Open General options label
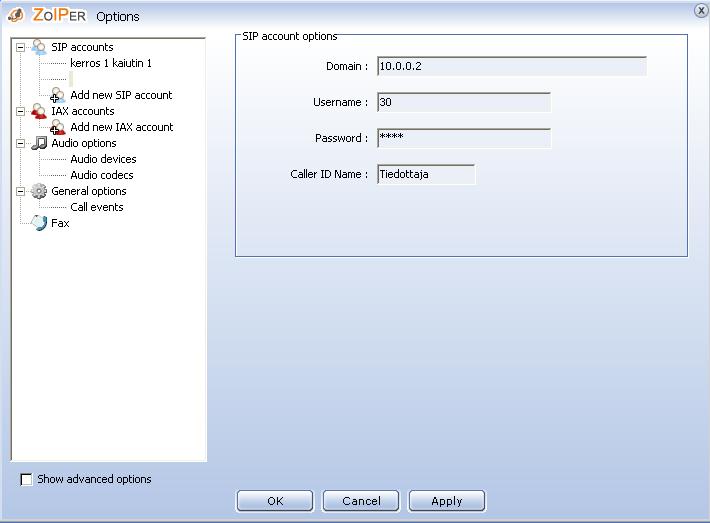Screen dimensions: 710x523 click(89, 191)
